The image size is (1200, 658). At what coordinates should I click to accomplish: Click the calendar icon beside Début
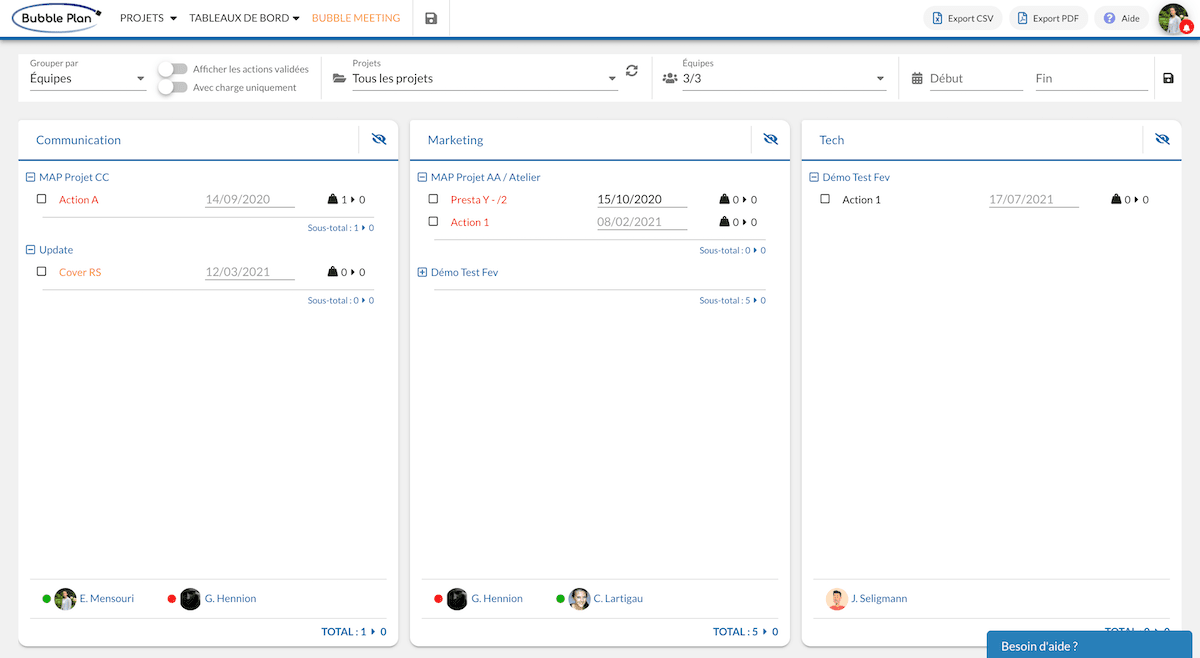click(x=917, y=78)
